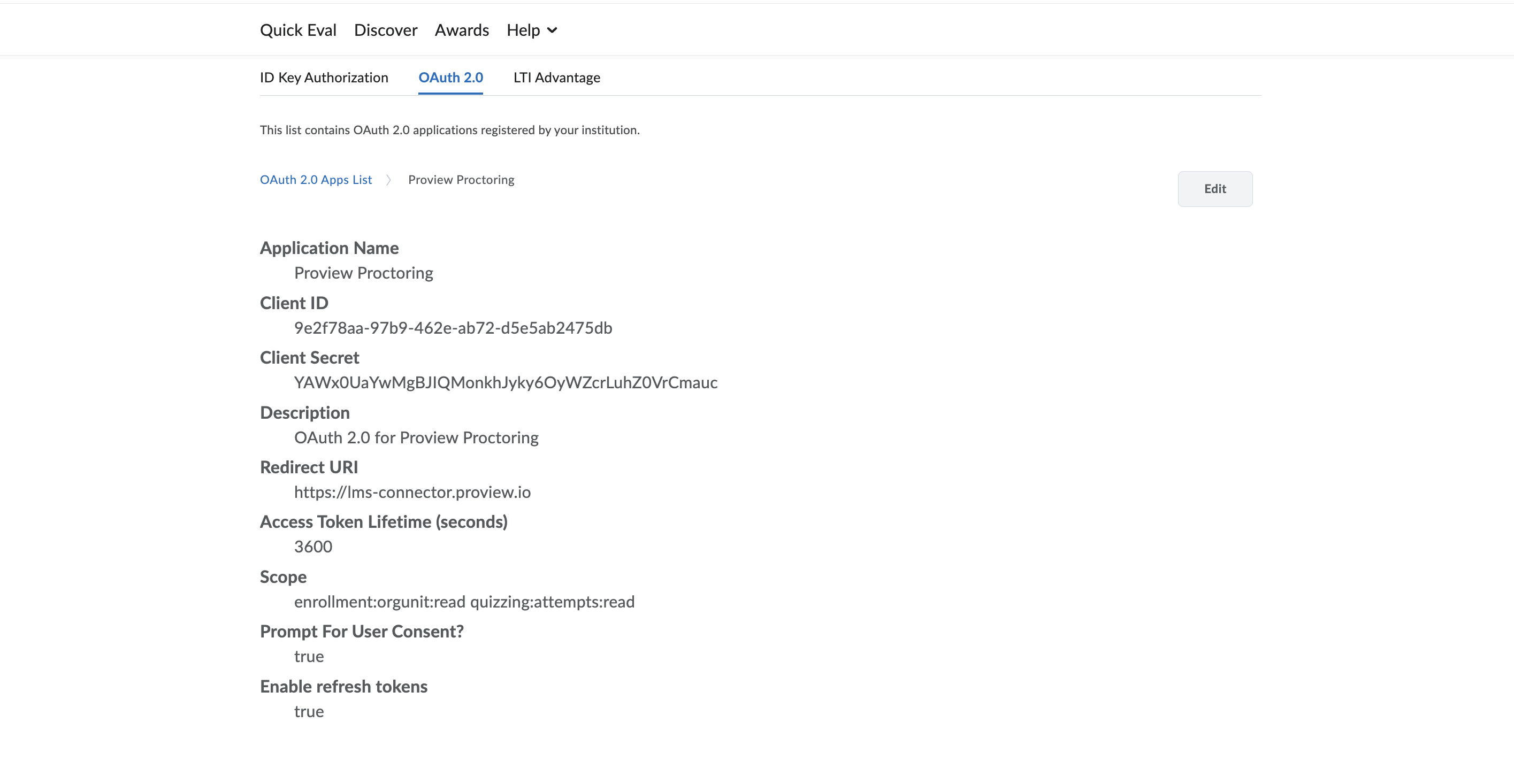1514x784 pixels.
Task: Click the Client ID value text
Action: 453,328
